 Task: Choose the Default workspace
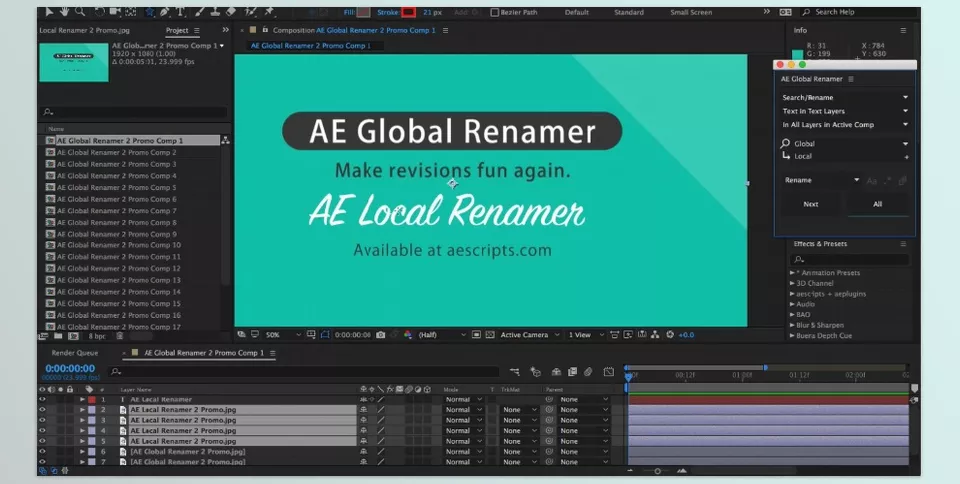pos(577,12)
